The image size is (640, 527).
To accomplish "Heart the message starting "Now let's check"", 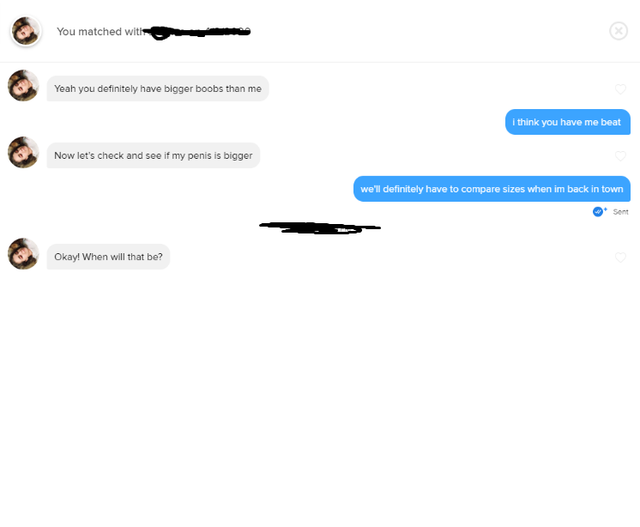I will point(620,156).
